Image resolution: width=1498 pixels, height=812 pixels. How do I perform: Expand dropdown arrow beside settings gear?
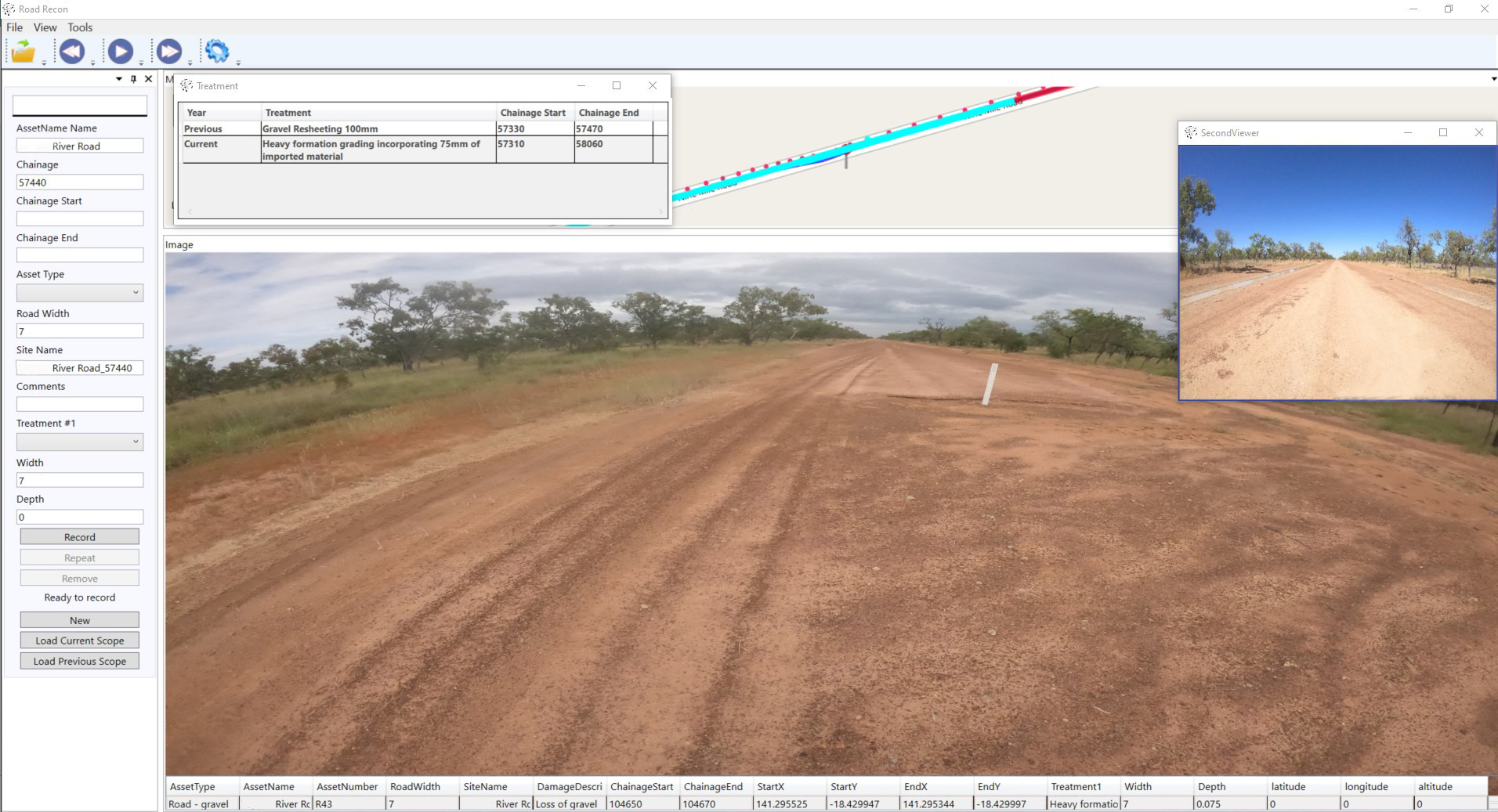point(238,63)
